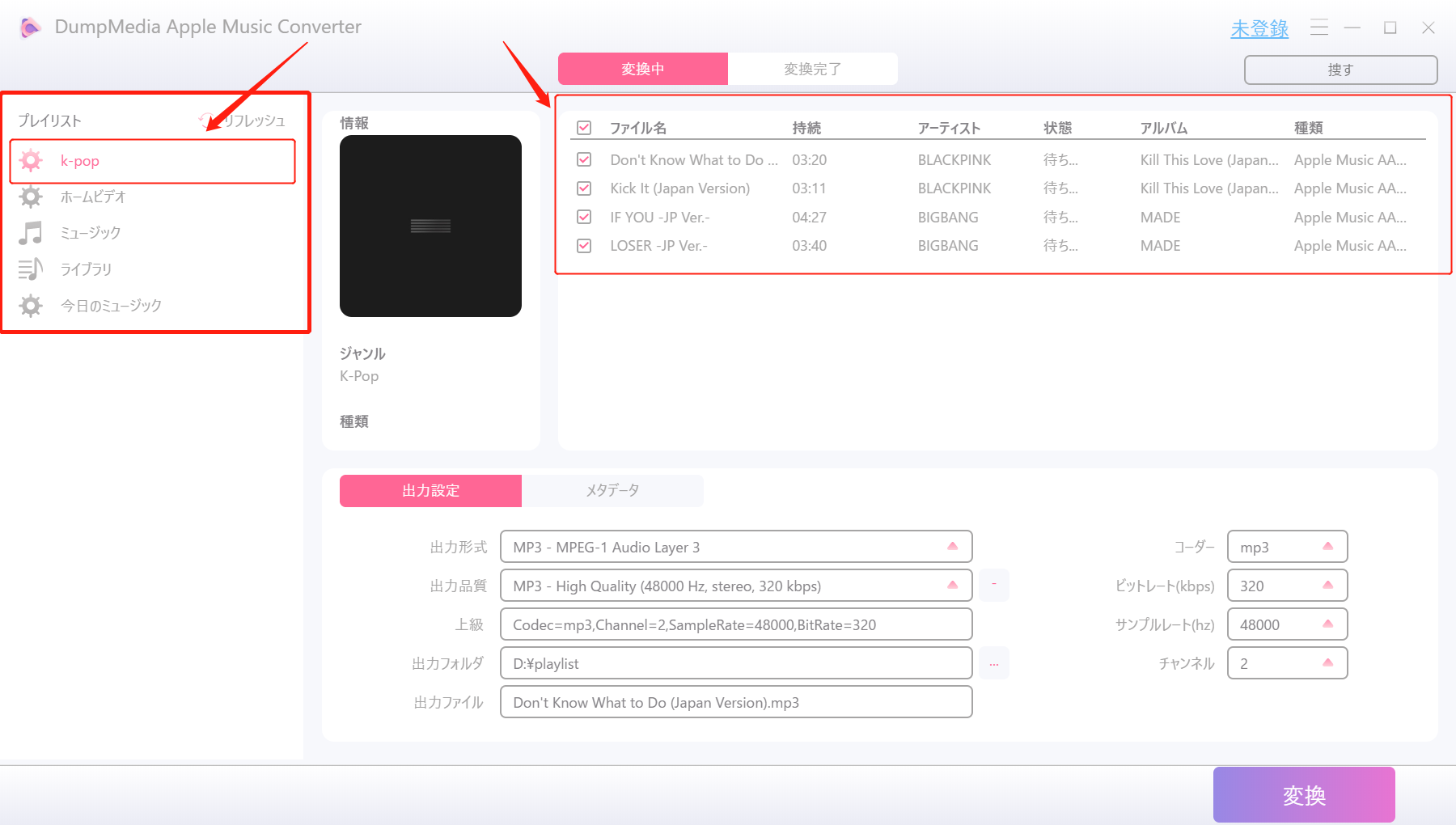Click the 出力ファイル filename field
The height and width of the screenshot is (825, 1456).
pyautogui.click(x=736, y=702)
